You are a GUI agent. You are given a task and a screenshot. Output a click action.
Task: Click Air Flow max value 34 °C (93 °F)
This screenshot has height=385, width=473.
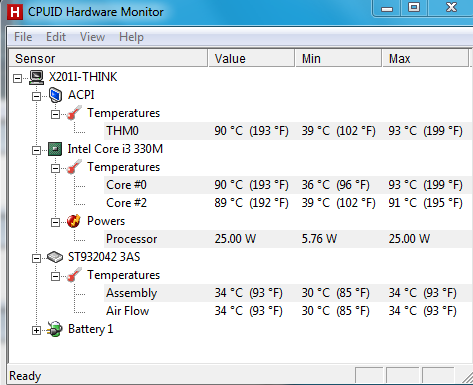point(422,311)
